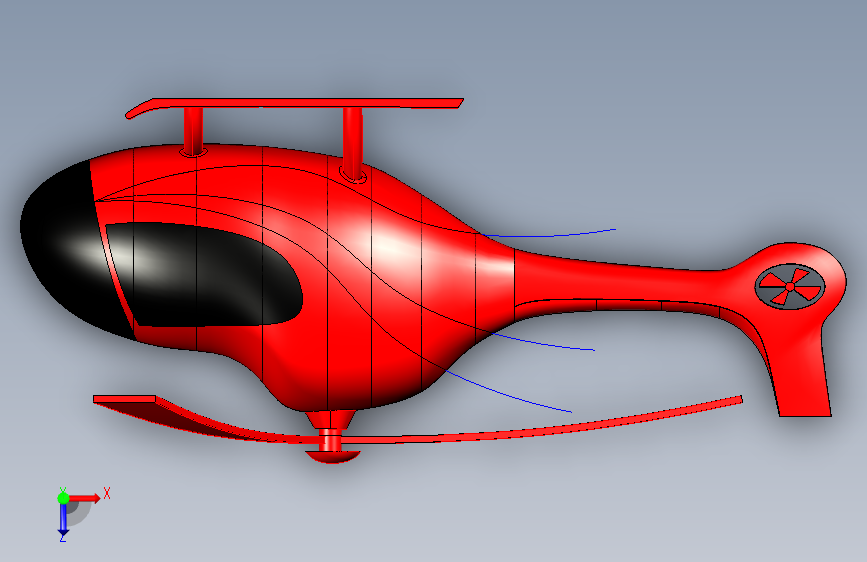Screen dimensions: 867x562
Task: Click the blue Z axis arrow of the triad
Action: coord(63,520)
